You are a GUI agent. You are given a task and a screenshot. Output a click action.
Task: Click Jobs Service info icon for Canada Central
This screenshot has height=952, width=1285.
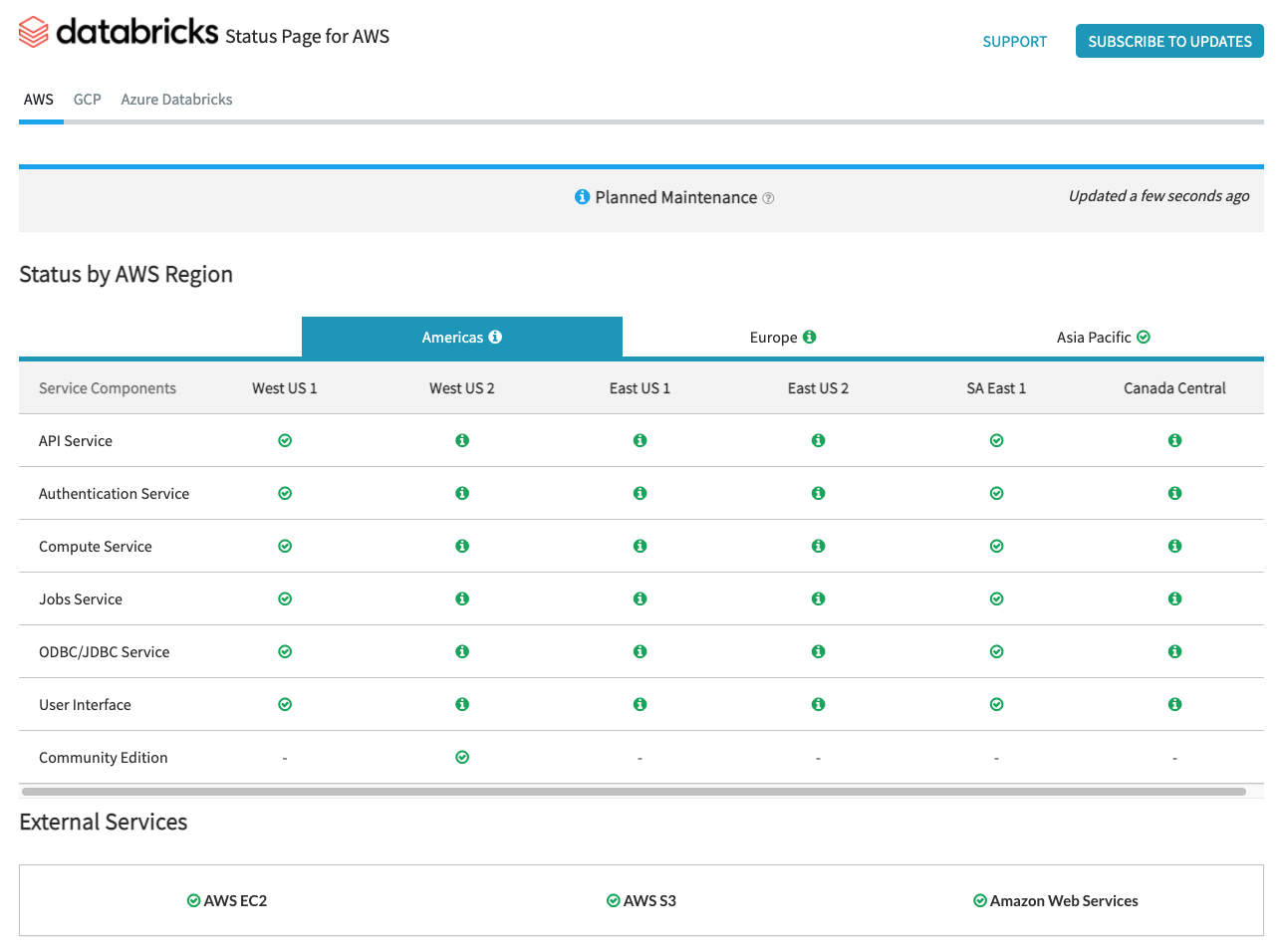(x=1174, y=598)
